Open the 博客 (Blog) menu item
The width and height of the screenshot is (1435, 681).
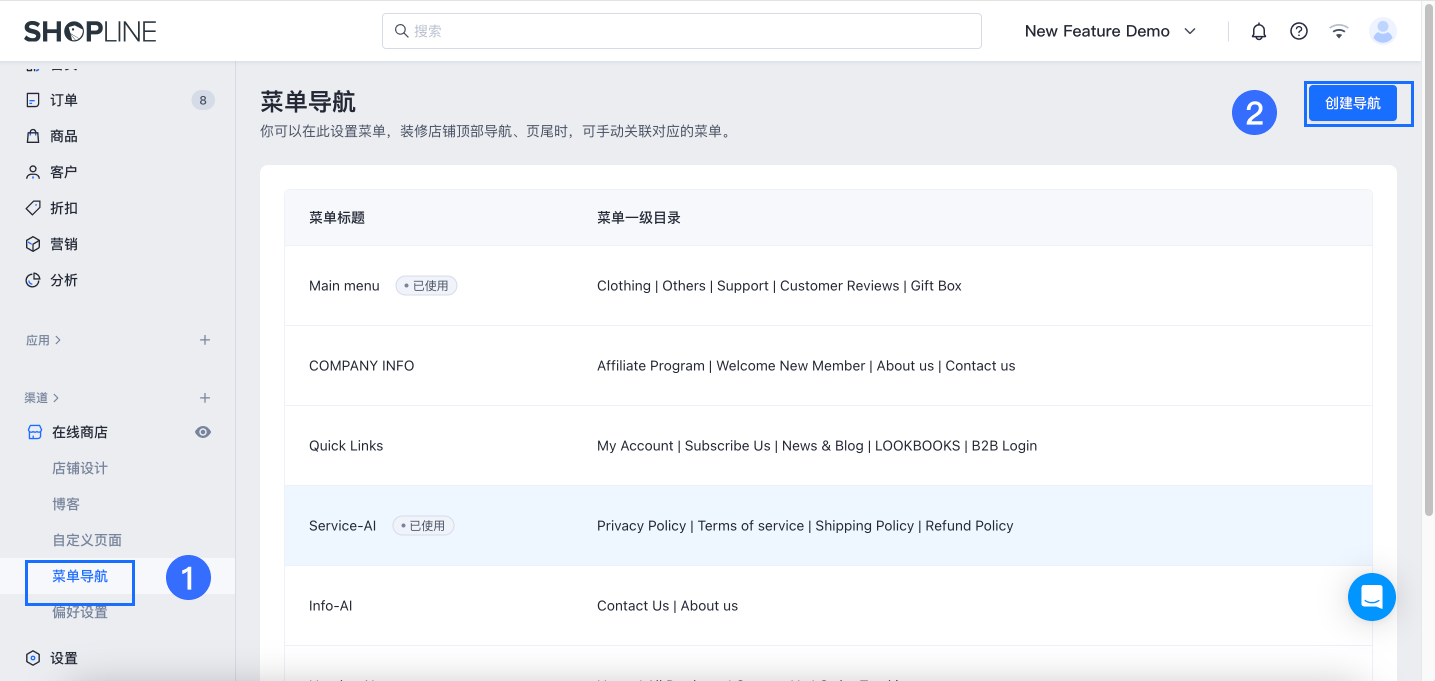(x=67, y=503)
